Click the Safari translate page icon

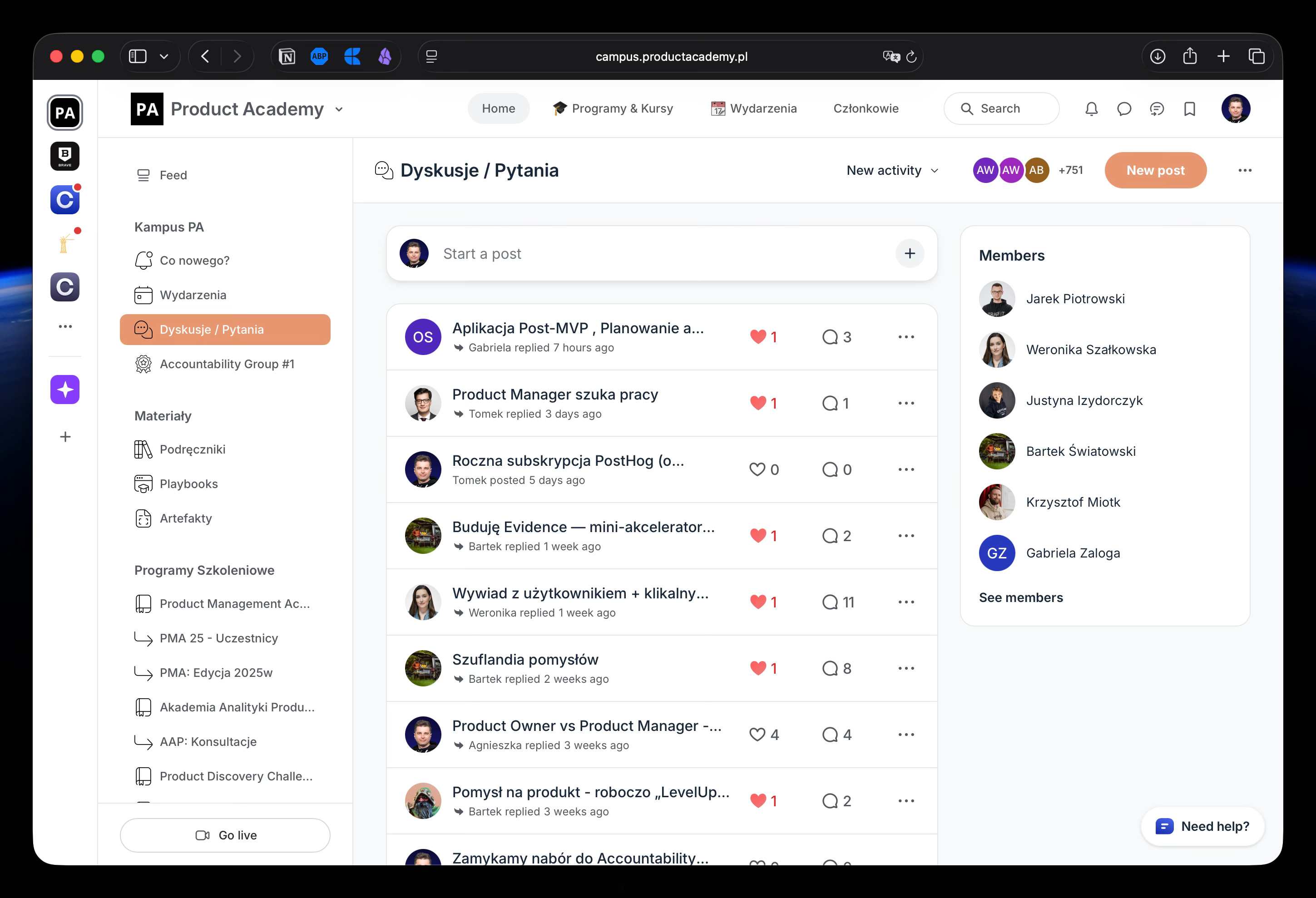[x=891, y=57]
